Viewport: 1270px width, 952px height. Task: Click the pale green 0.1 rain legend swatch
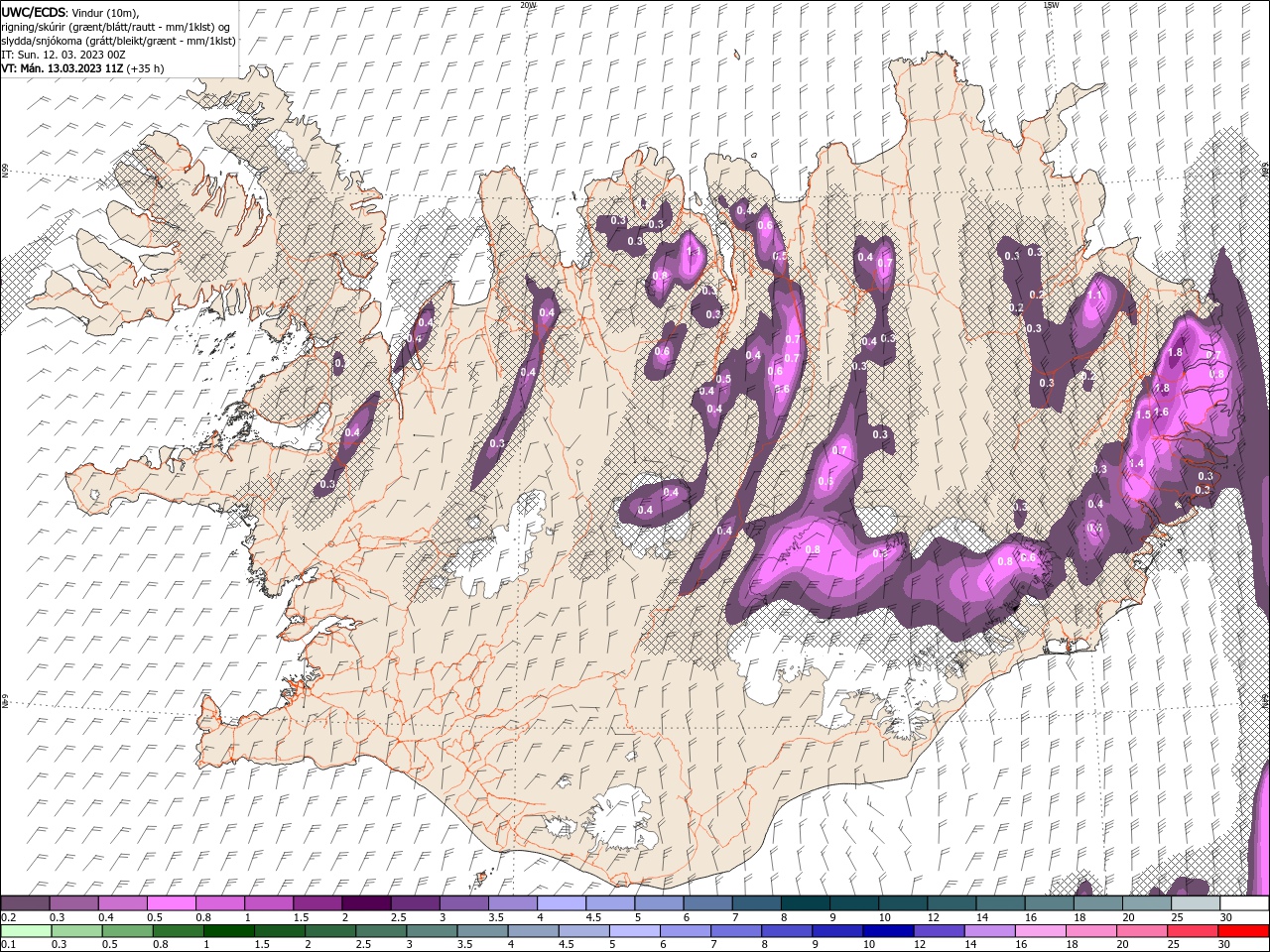pos(26,931)
